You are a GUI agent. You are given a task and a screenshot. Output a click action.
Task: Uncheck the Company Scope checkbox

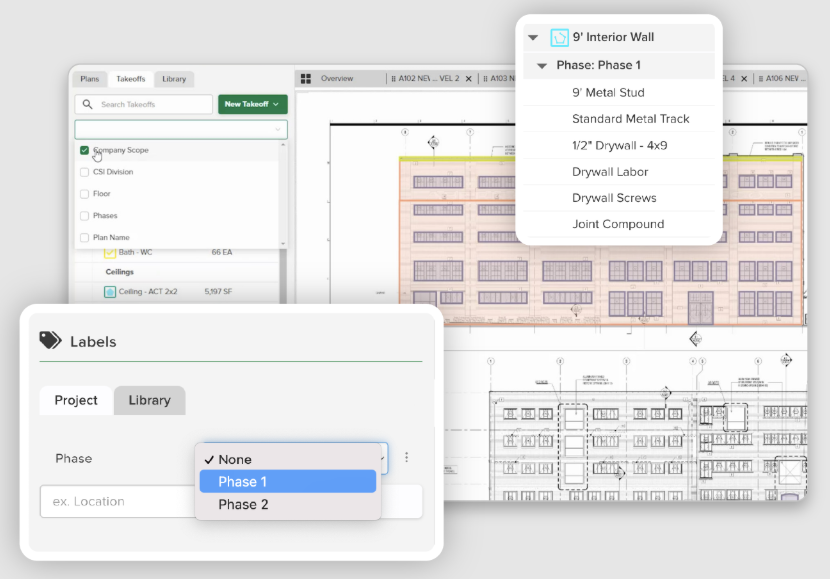point(84,150)
